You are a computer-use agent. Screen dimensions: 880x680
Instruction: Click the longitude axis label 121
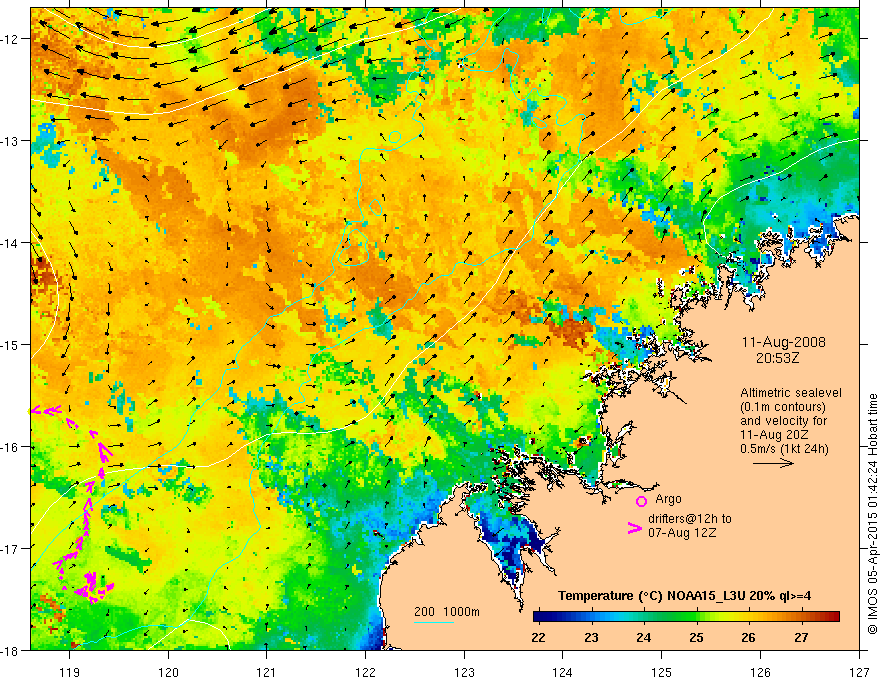[x=267, y=672]
